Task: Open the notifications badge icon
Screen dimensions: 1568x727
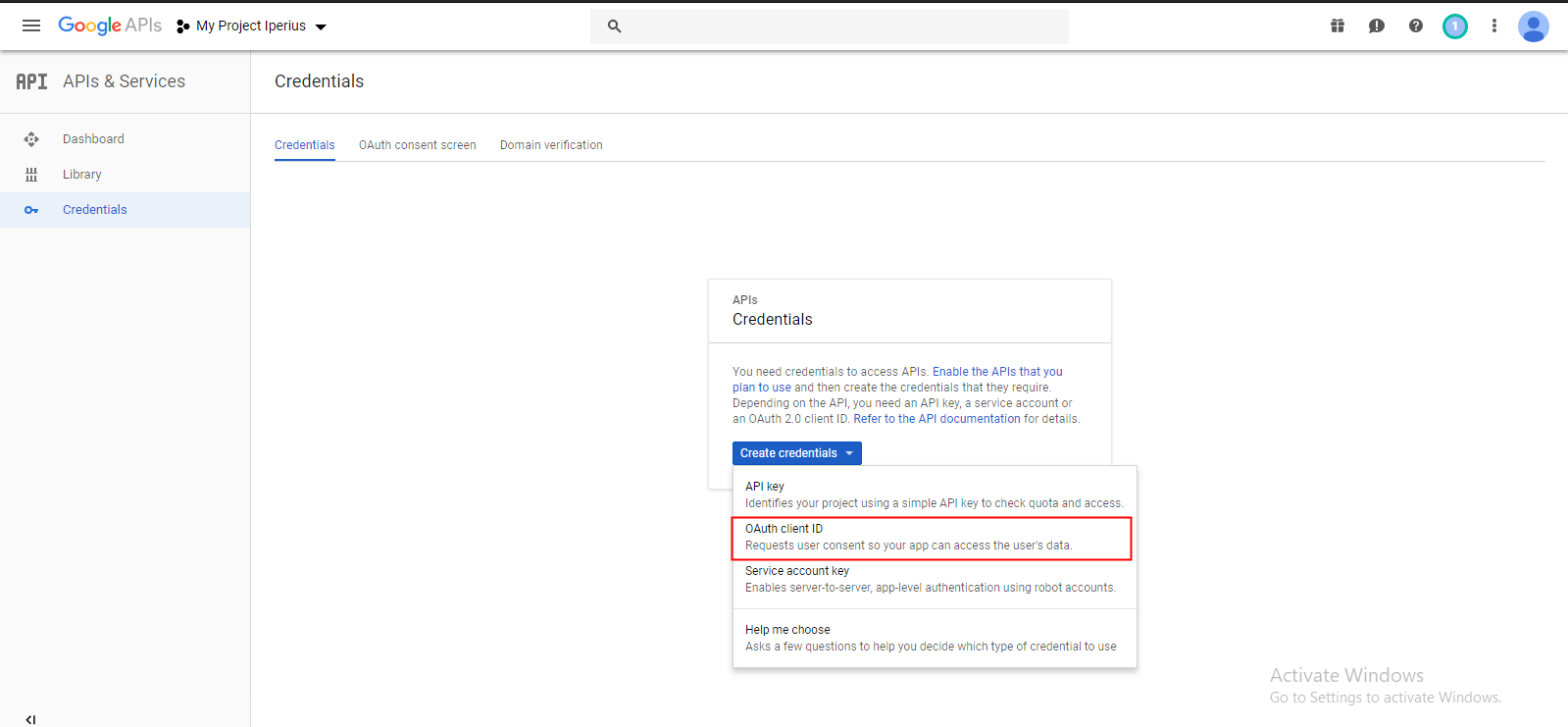Action: (x=1455, y=26)
